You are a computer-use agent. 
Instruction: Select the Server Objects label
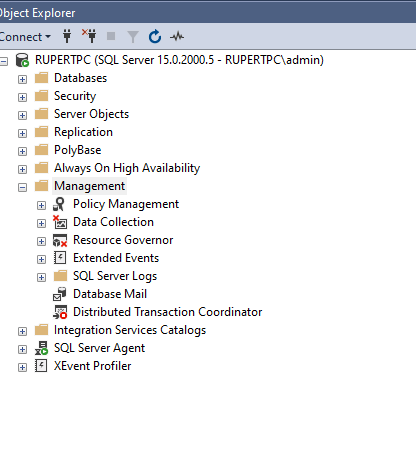click(x=91, y=114)
